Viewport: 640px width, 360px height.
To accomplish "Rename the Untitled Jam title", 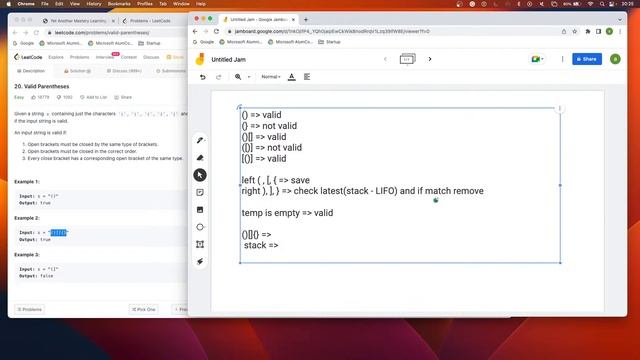I will [x=229, y=60].
